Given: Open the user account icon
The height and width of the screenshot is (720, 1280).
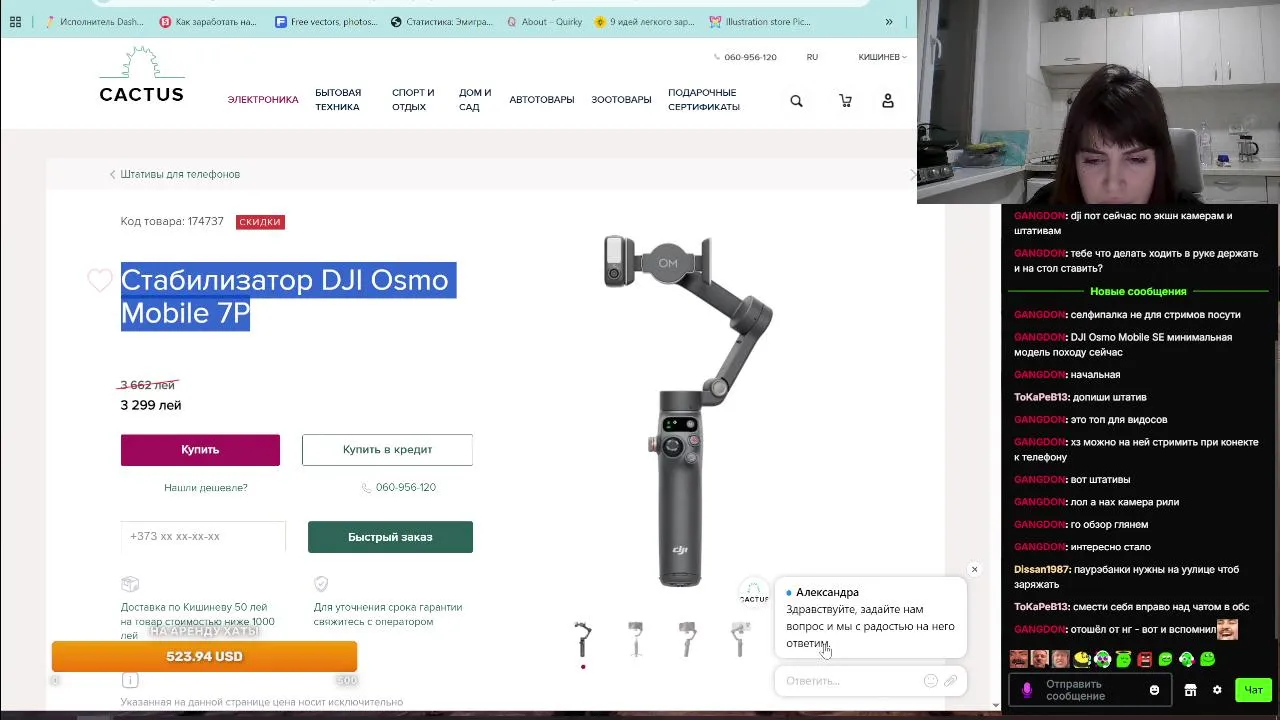Looking at the screenshot, I should pos(887,100).
